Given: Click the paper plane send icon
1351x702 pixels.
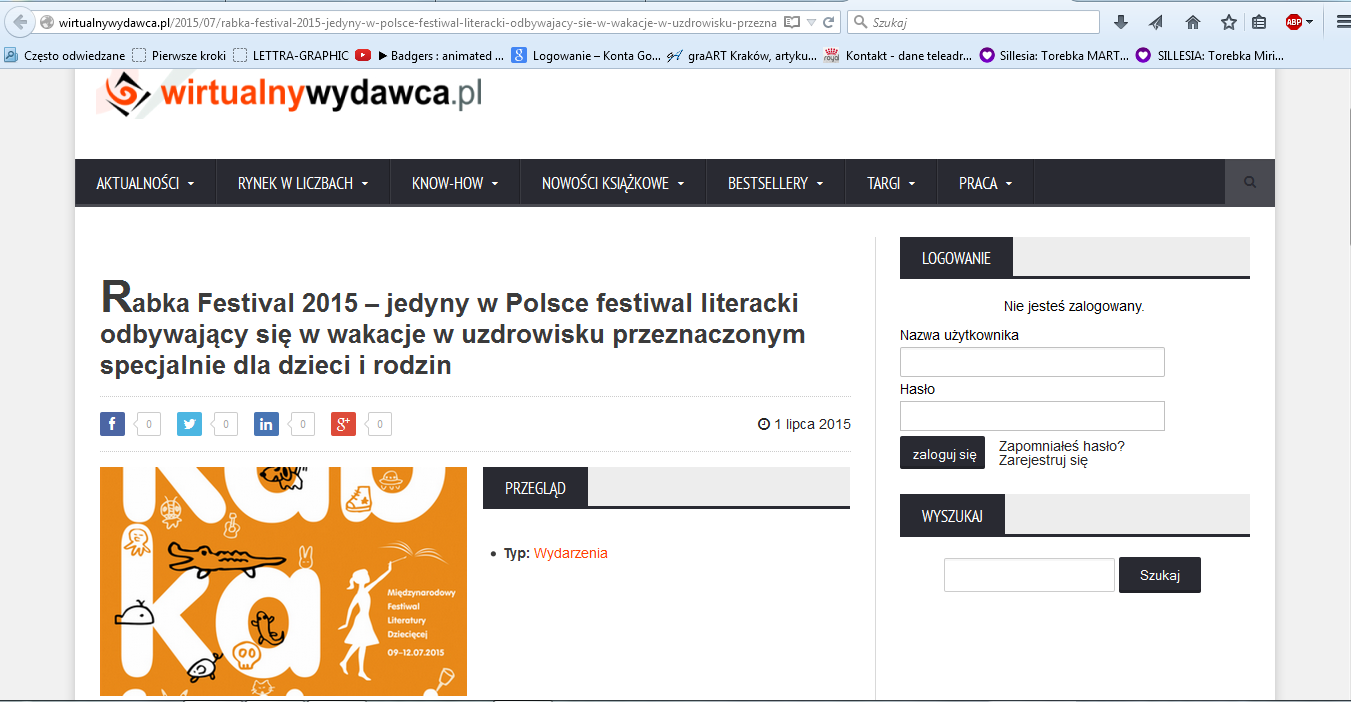Looking at the screenshot, I should point(1156,22).
